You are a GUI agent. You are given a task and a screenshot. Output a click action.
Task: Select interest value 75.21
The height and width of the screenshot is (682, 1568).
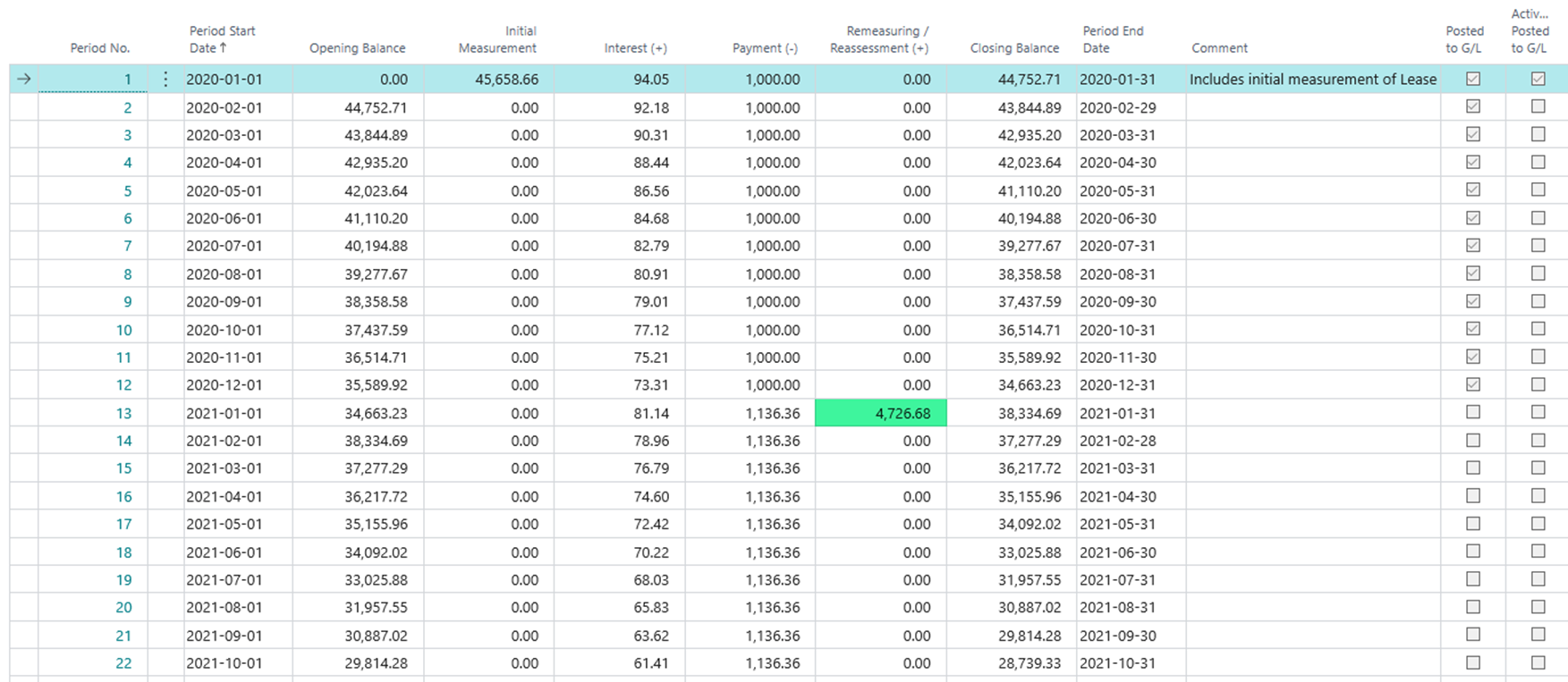[x=651, y=358]
